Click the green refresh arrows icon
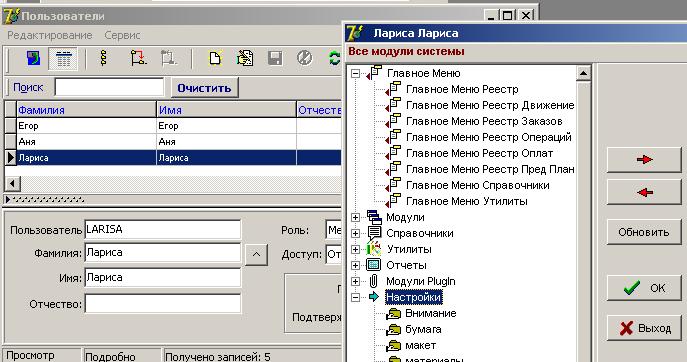This screenshot has height=362, width=687. click(334, 58)
